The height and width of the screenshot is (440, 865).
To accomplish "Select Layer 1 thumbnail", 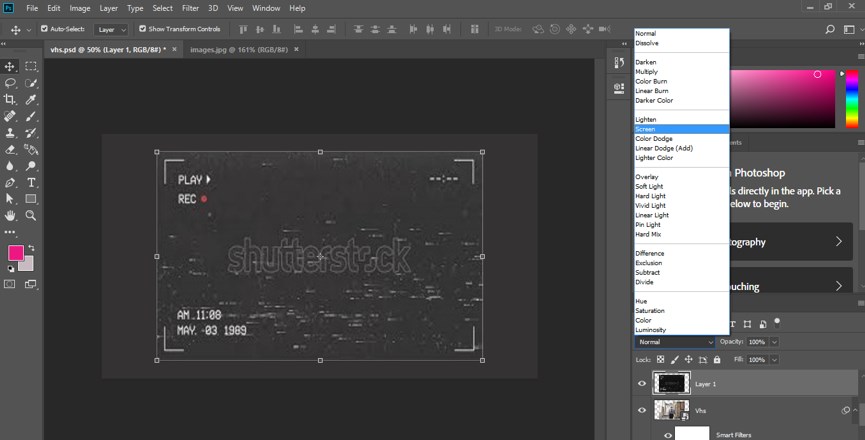I will (x=671, y=383).
